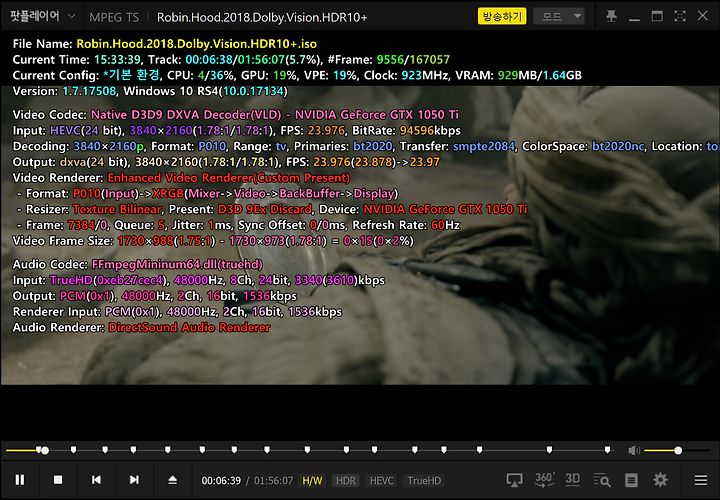720x500 pixels.
Task: Click the elapsed time 00:06:39 display
Action: pyautogui.click(x=221, y=481)
